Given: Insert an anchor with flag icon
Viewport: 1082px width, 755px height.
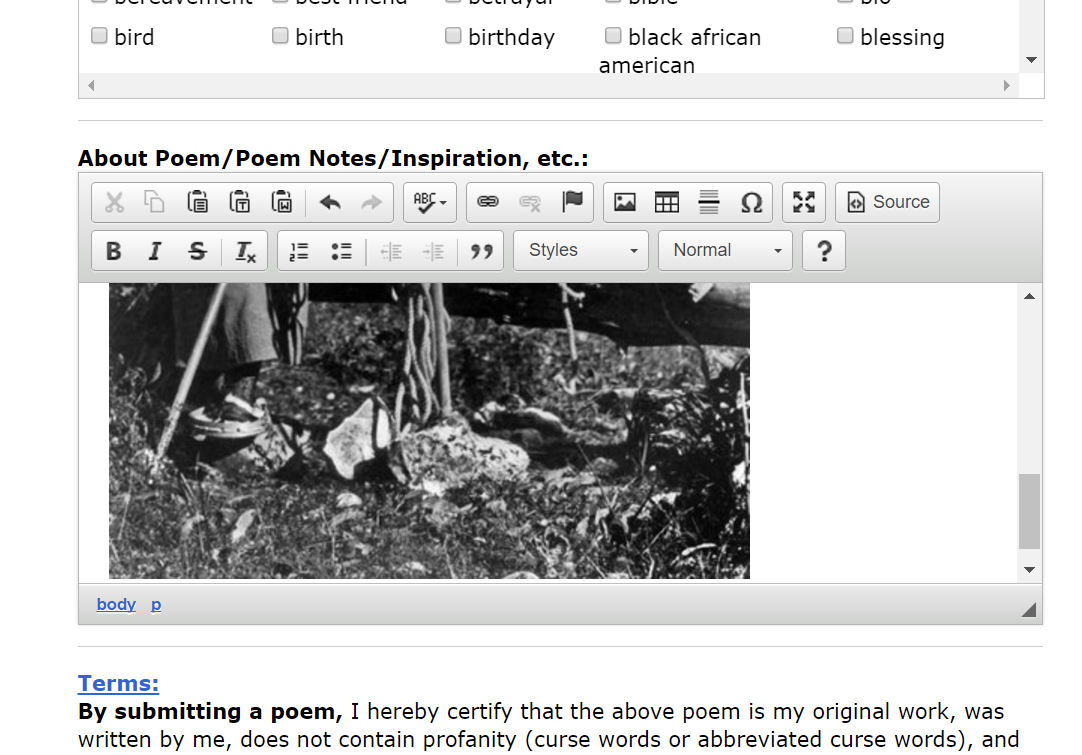Looking at the screenshot, I should click(x=572, y=202).
